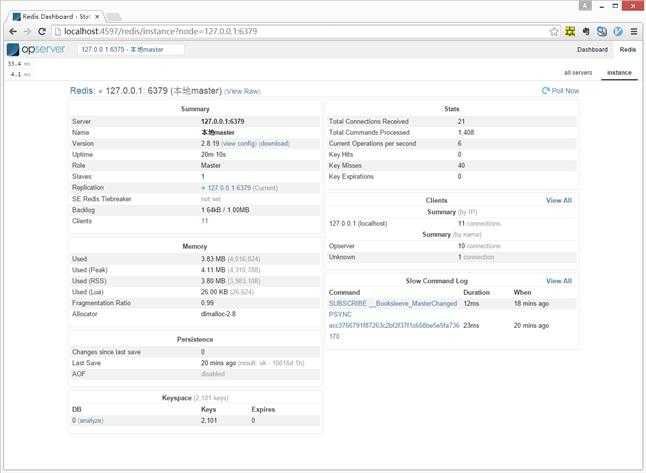
Task: Click the Fragmentation Ratio value 0.99
Action: click(207, 303)
